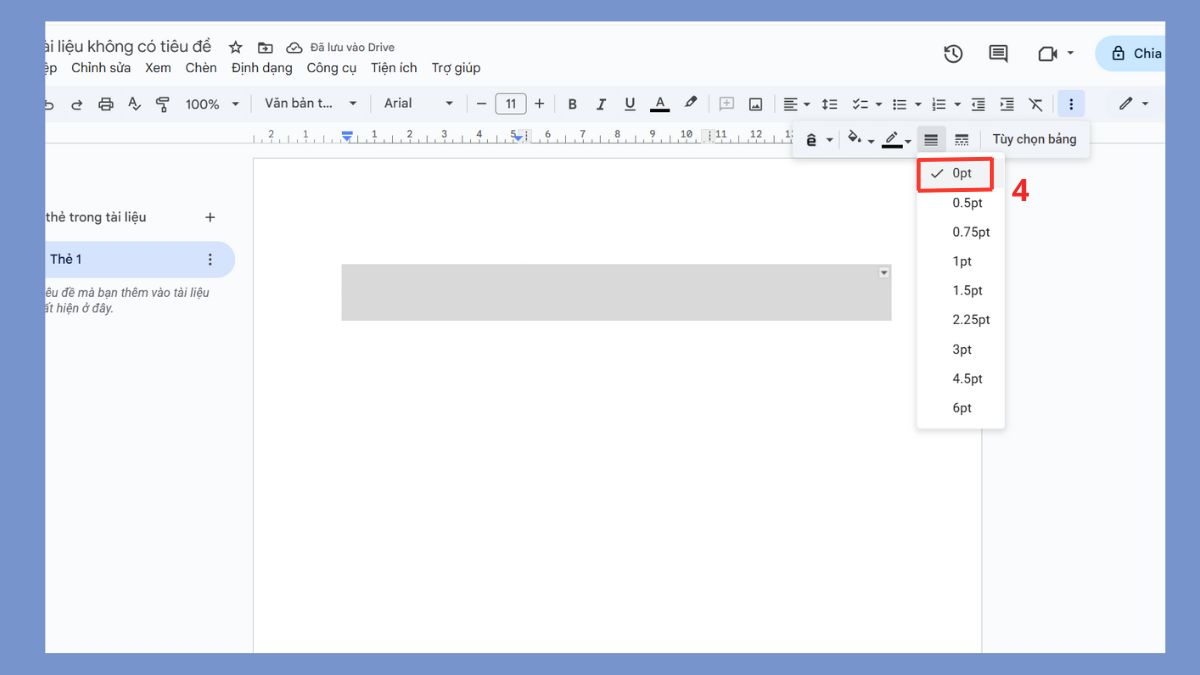Toggle italic formatting
This screenshot has width=1200, height=675.
coord(601,104)
